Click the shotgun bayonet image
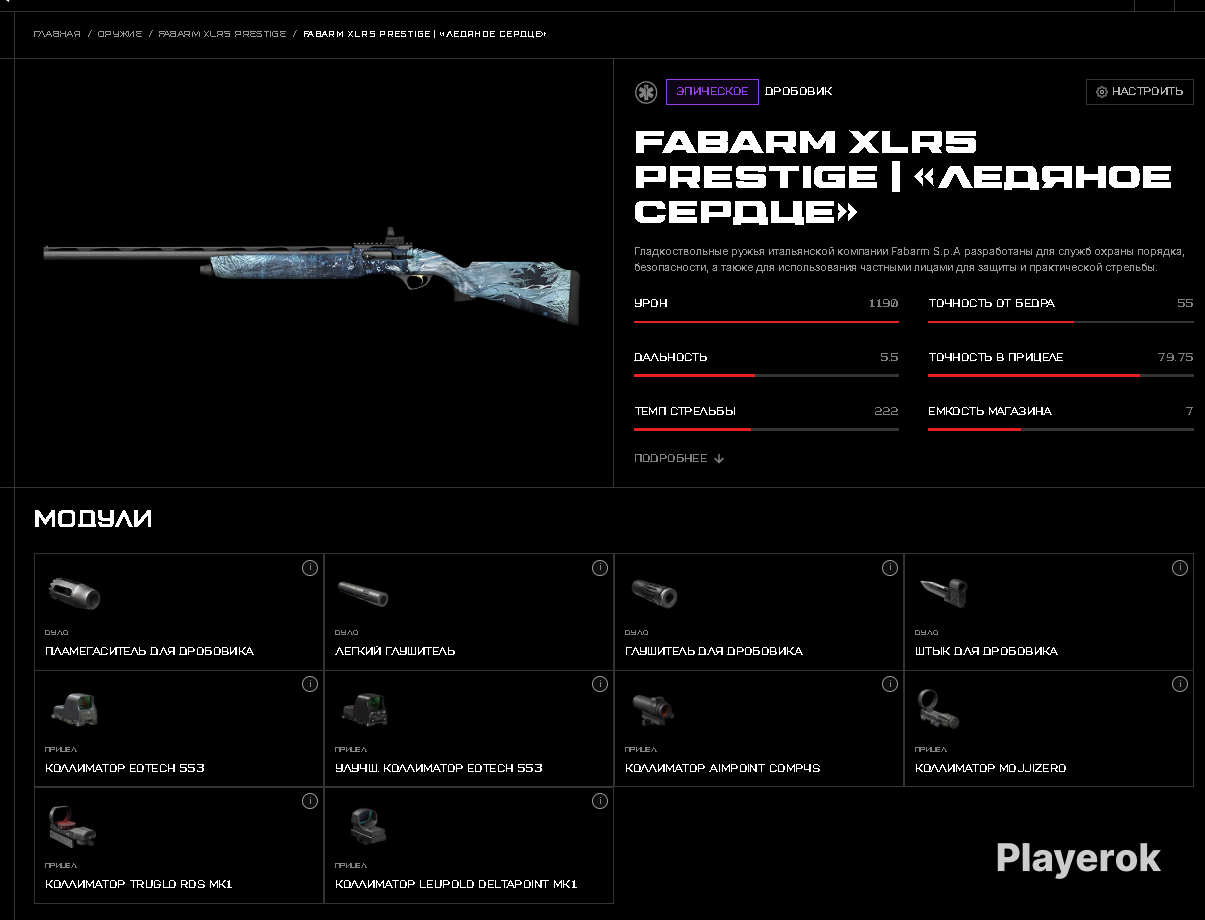 point(942,593)
